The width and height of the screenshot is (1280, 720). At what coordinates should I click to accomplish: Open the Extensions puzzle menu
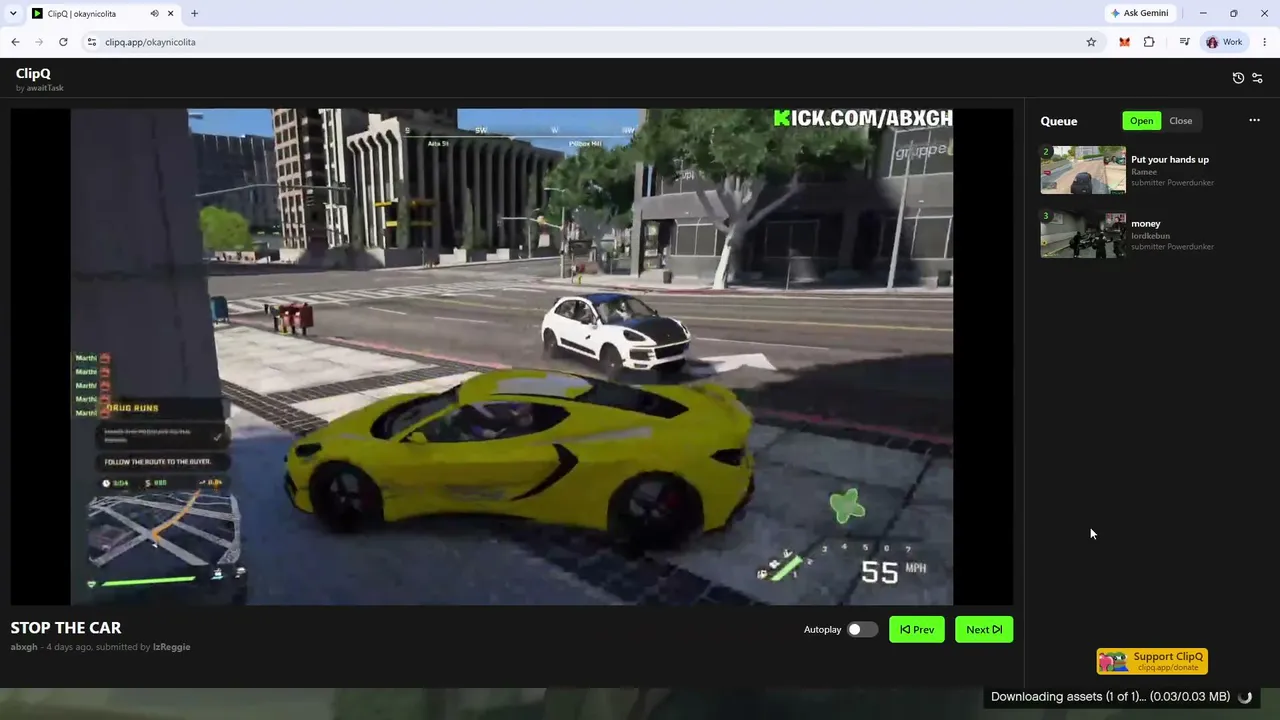[x=1149, y=42]
